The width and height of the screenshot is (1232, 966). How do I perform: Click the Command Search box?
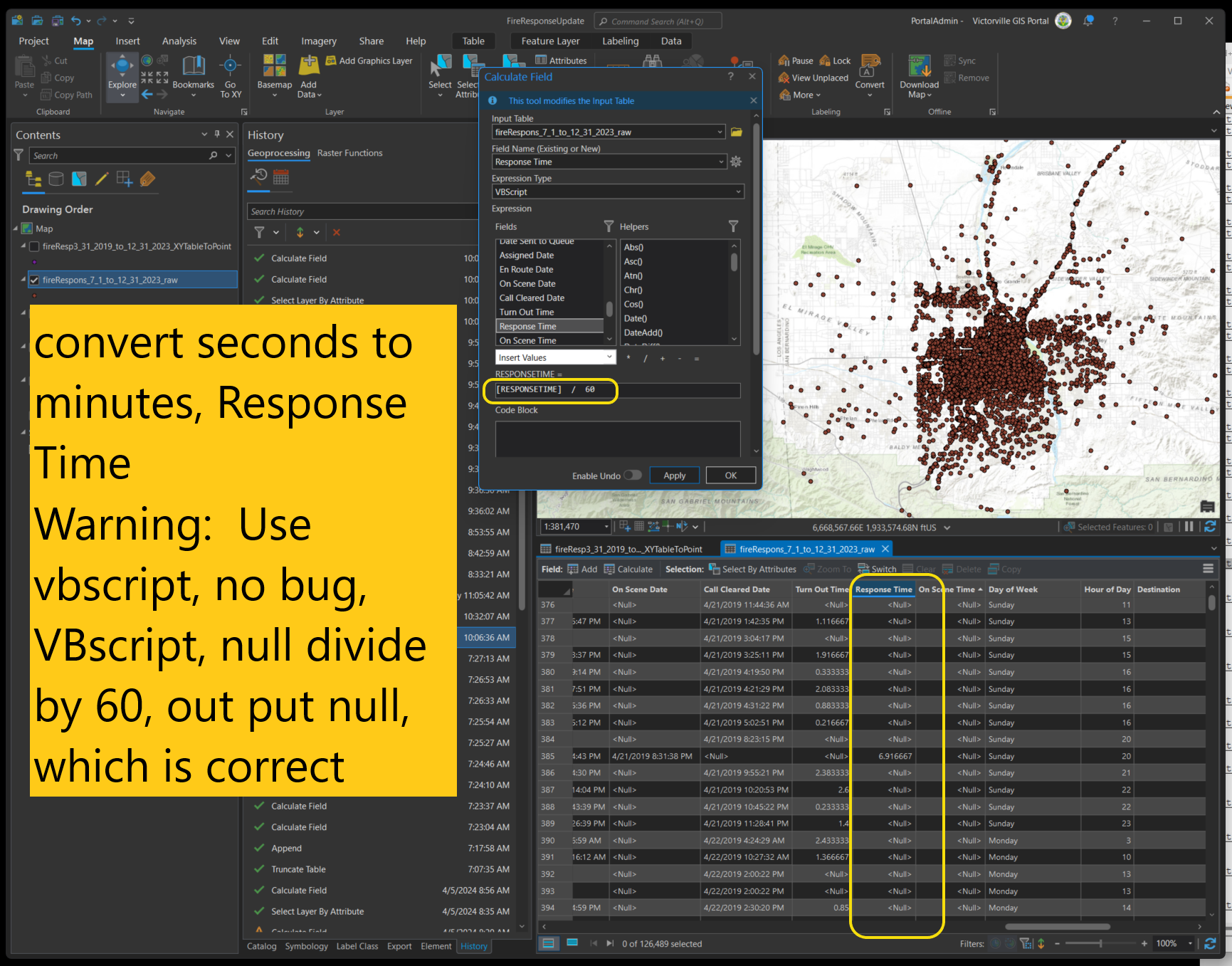pyautogui.click(x=657, y=21)
